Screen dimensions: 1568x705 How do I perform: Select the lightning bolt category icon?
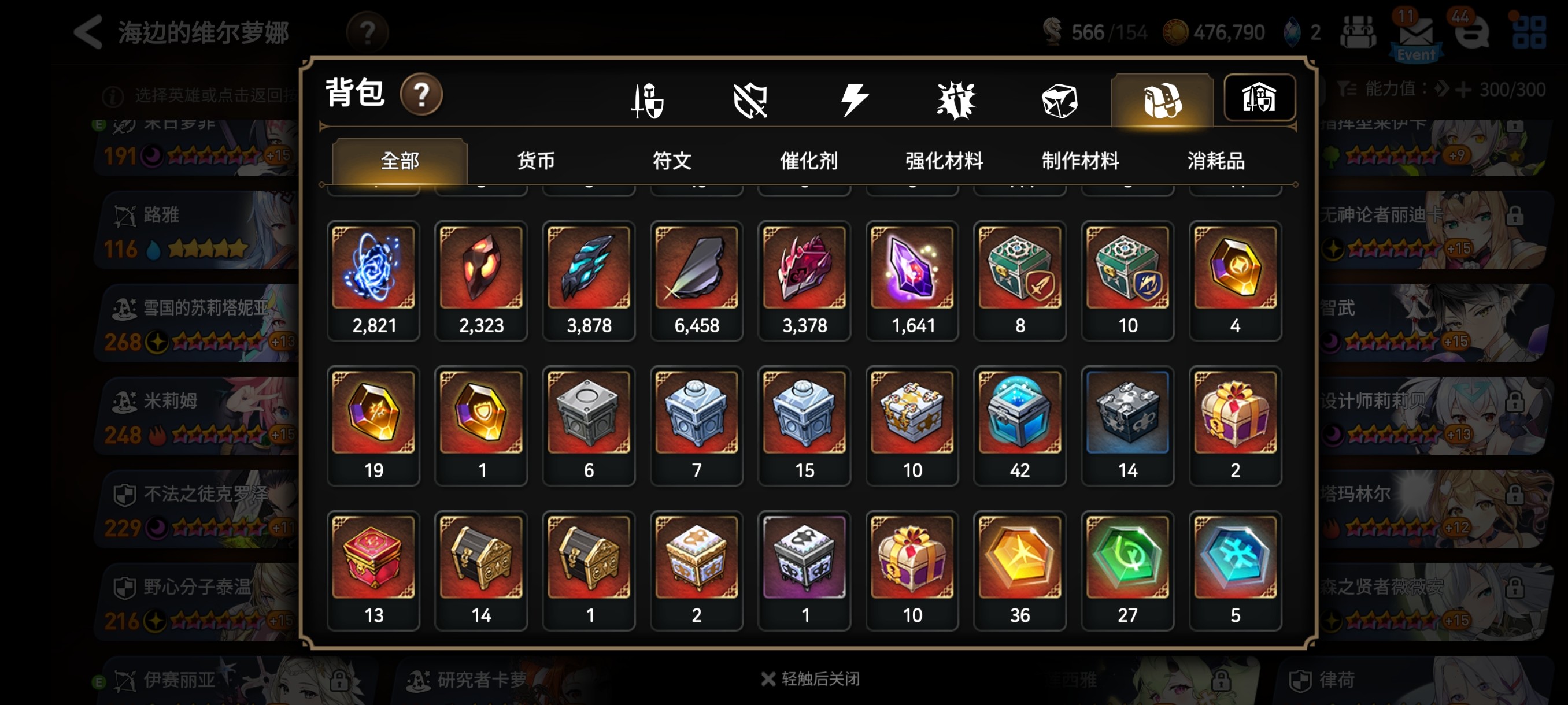[x=853, y=101]
